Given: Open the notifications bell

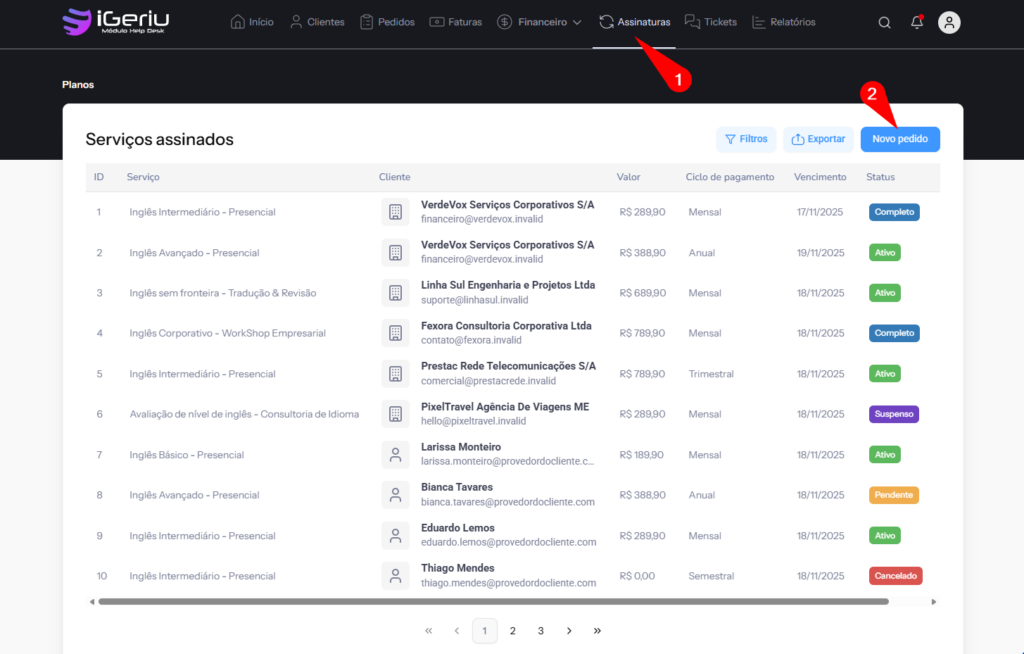Looking at the screenshot, I should [x=916, y=23].
